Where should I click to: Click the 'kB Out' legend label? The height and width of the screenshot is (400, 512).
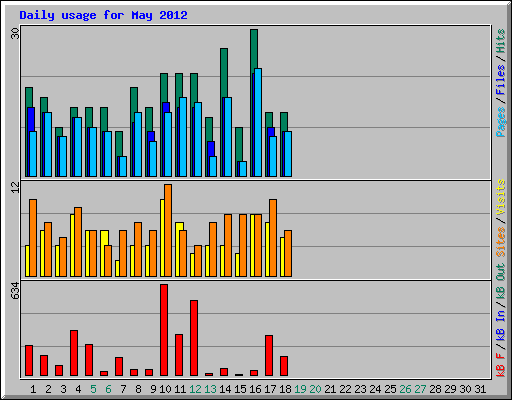500,281
